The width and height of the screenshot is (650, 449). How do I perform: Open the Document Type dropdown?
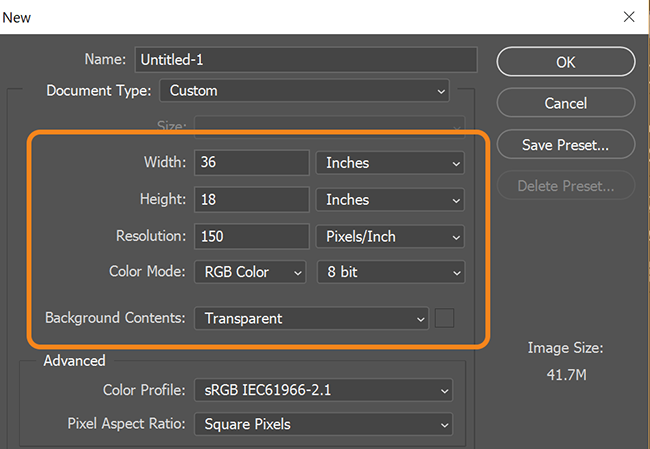305,90
